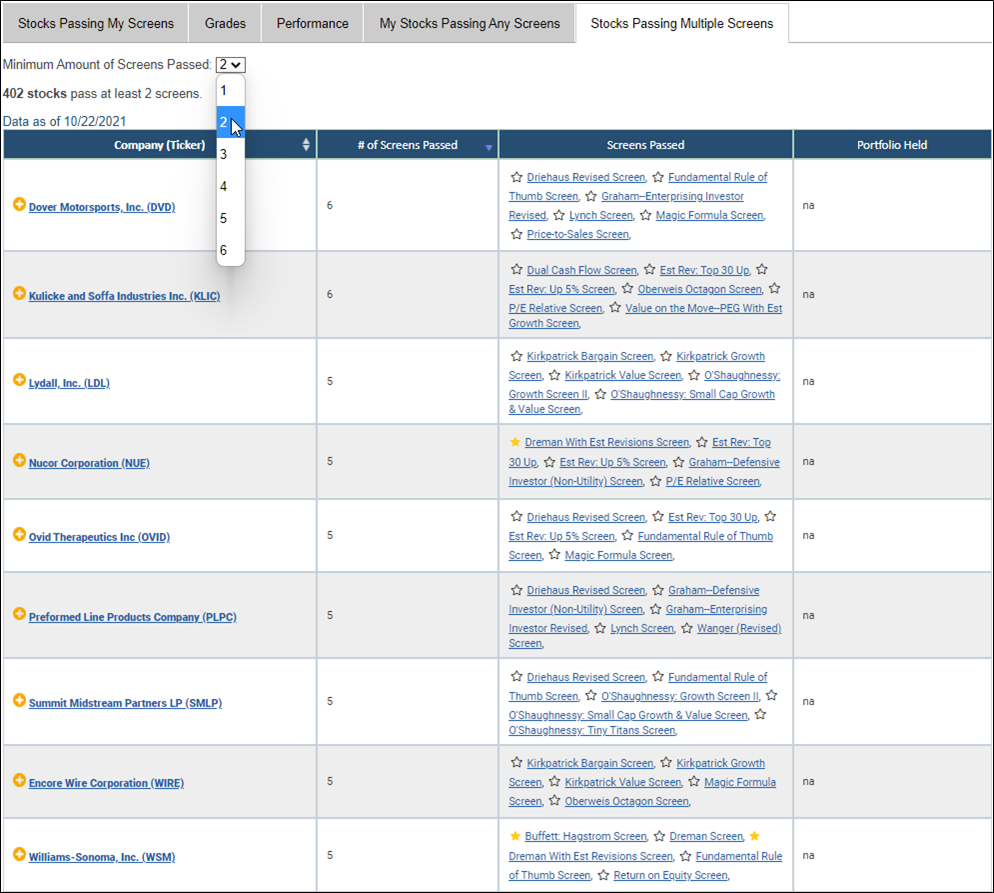994x893 pixels.
Task: Star Kirkpatrick Value Screen in Encore Wire row
Action: coord(555,781)
